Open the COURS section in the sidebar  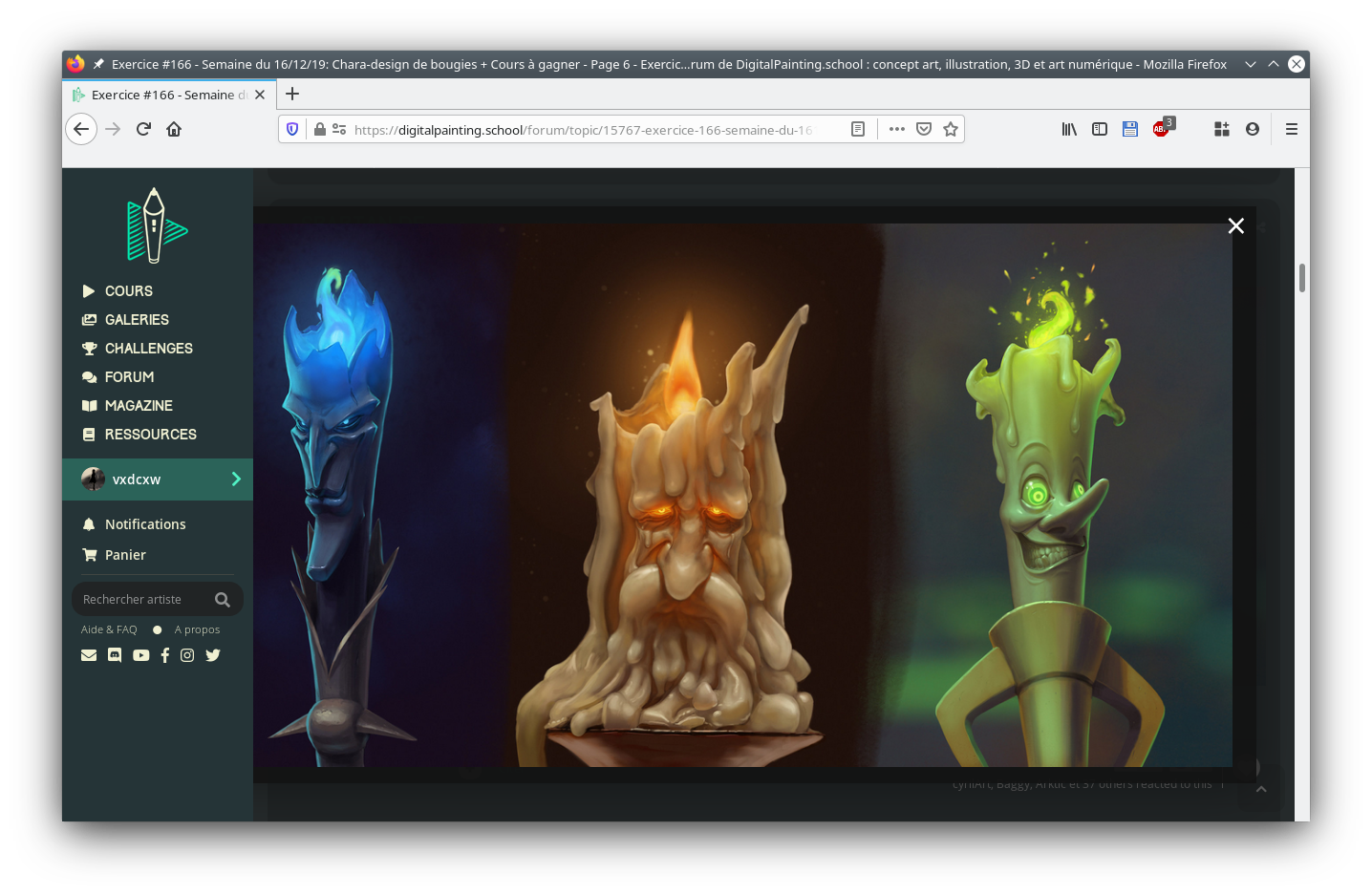point(128,290)
